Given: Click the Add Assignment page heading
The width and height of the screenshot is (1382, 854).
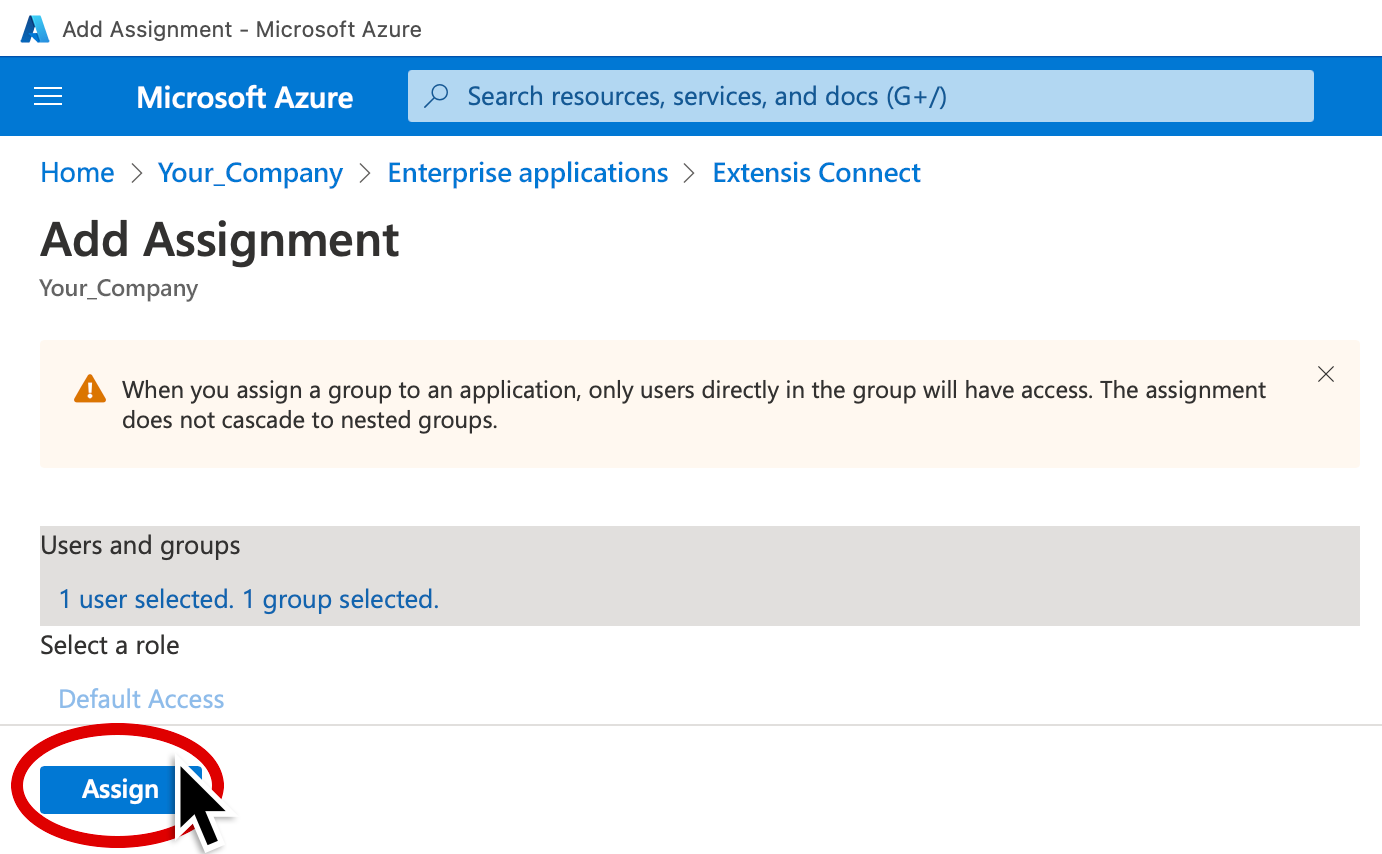Looking at the screenshot, I should tap(220, 240).
